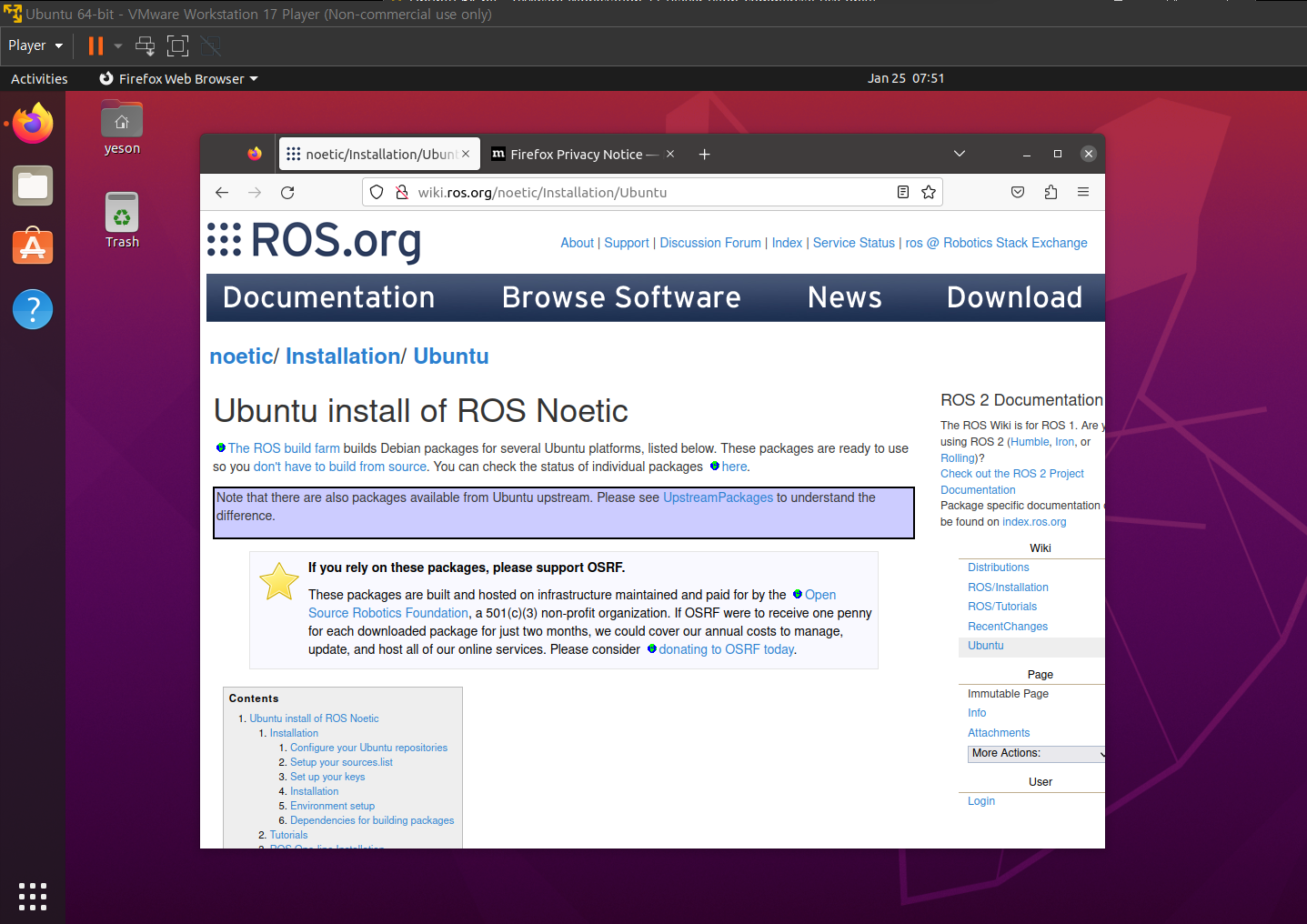Click the Firefox View icon in tab bar
Viewport: 1307px width, 924px height.
255,154
